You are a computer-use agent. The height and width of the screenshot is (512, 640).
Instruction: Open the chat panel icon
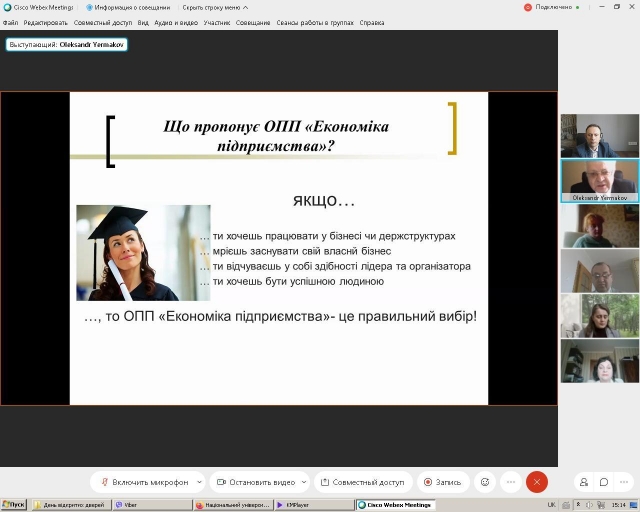point(604,482)
